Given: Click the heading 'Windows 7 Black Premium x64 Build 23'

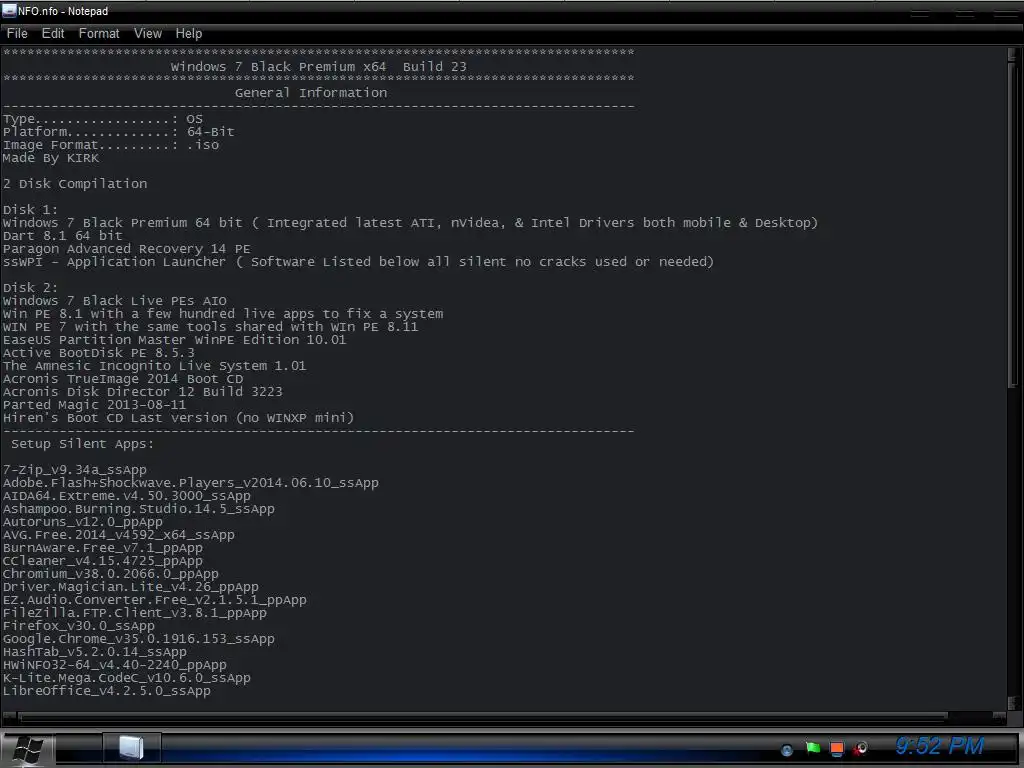Looking at the screenshot, I should [x=319, y=67].
